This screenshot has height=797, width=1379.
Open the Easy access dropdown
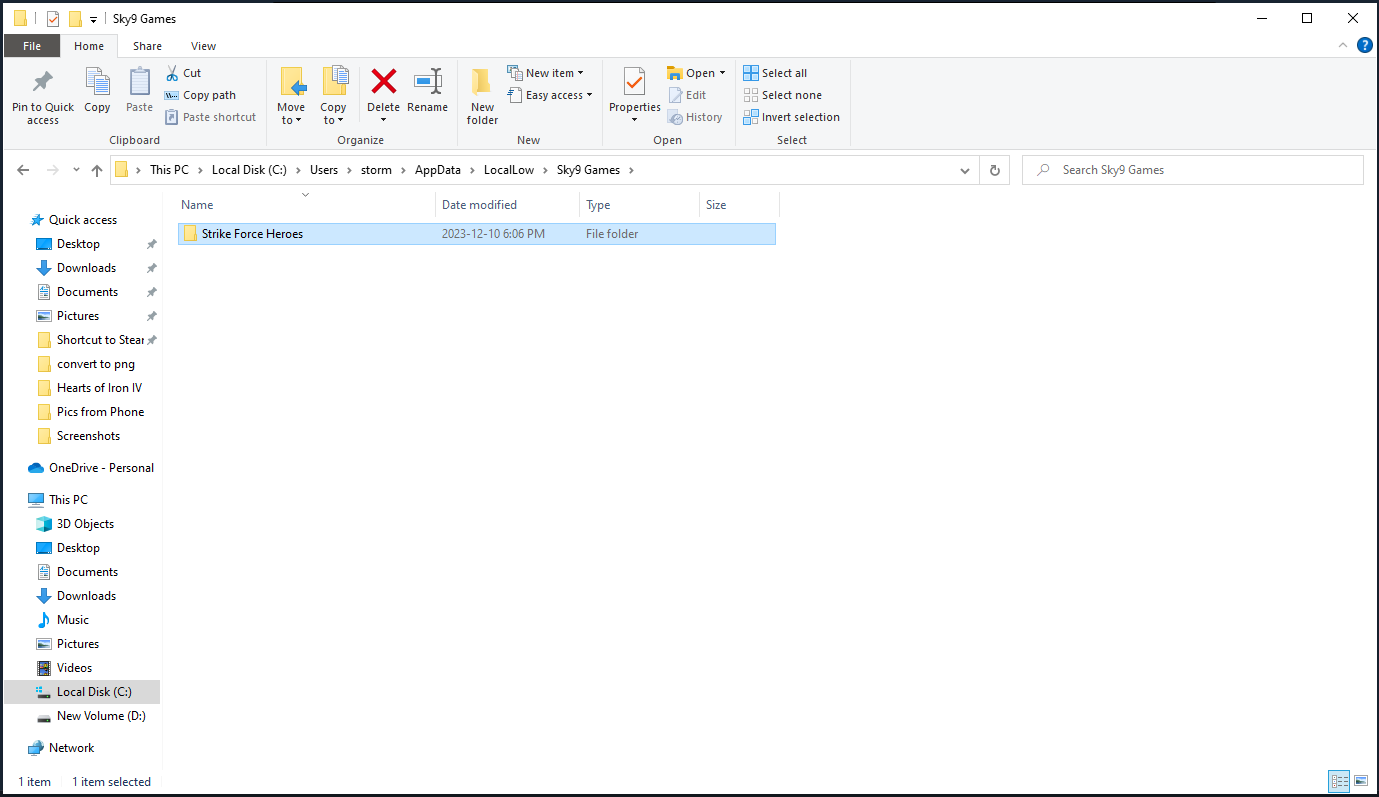coord(550,95)
